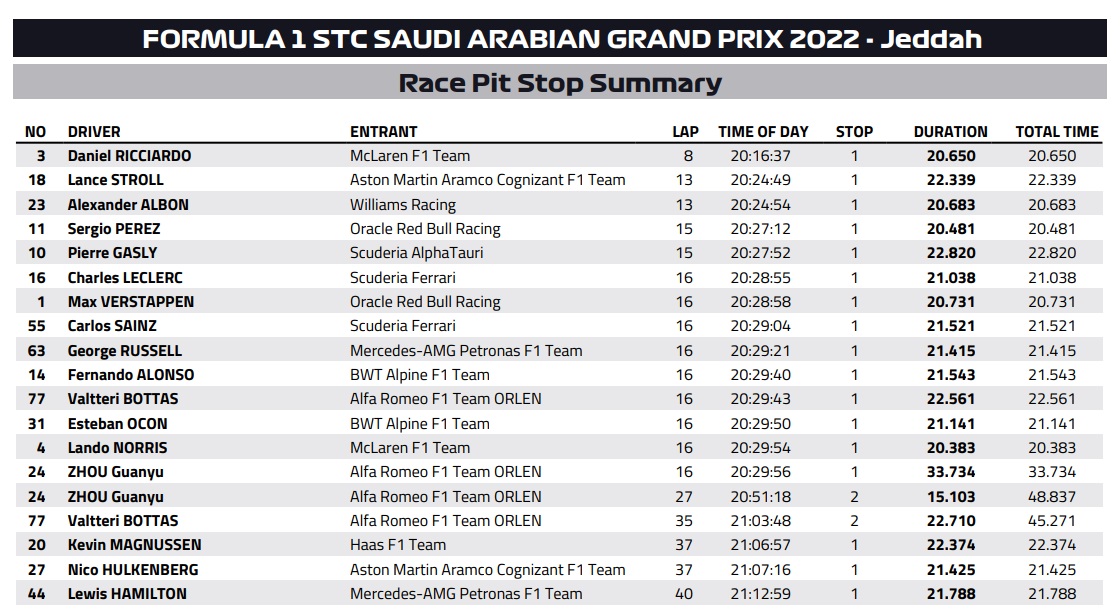Image resolution: width=1120 pixels, height=616 pixels.
Task: Select the Max VERSTAPPEN driver name
Action: pos(131,302)
